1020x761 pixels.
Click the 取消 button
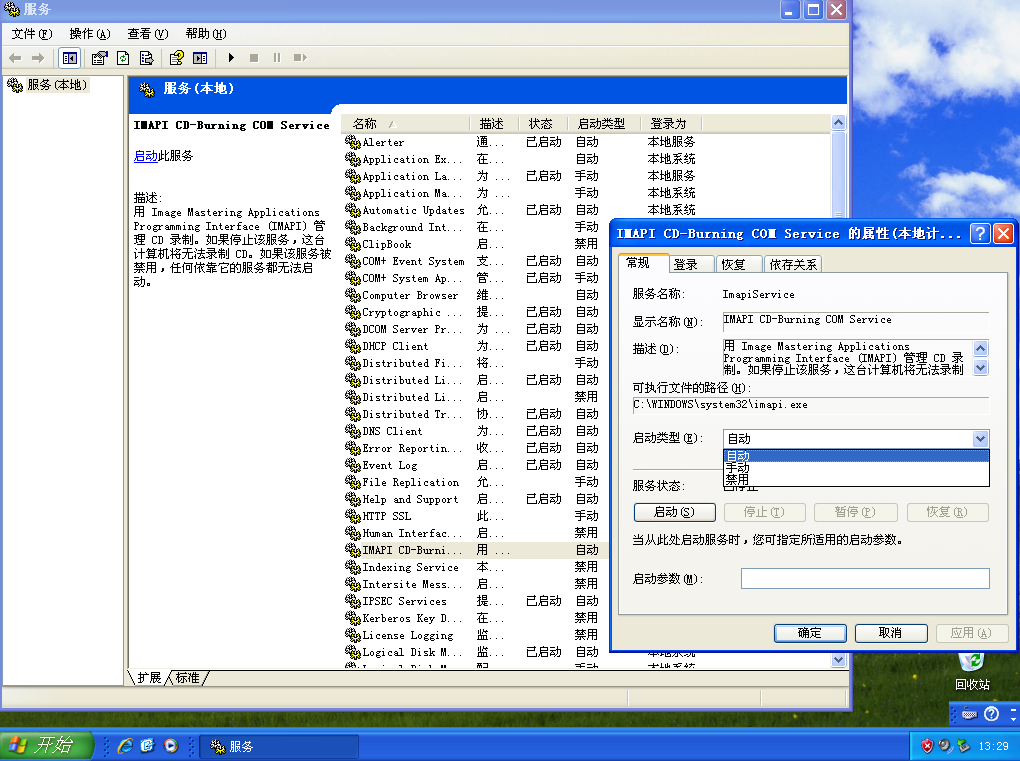coord(891,633)
